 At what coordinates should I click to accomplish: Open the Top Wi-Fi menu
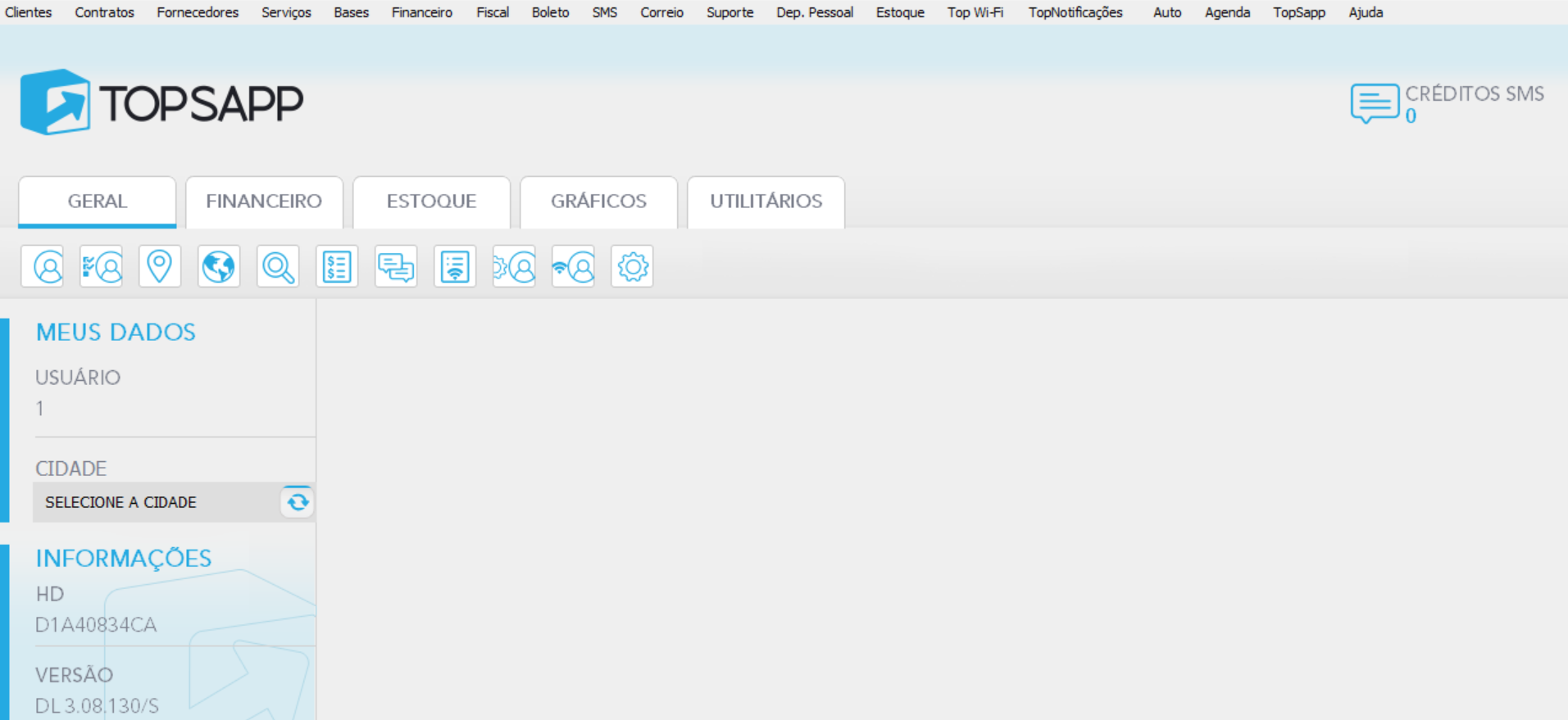[975, 12]
